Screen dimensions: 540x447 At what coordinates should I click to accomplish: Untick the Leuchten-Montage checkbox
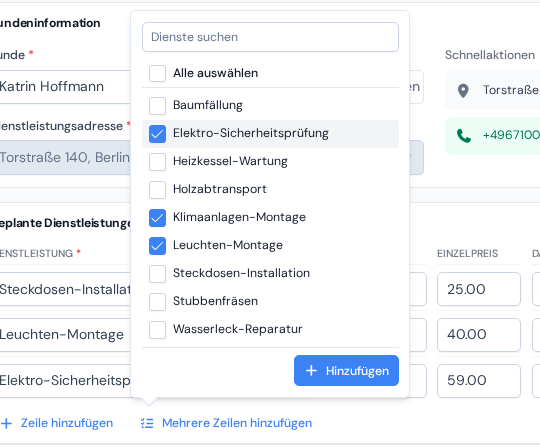point(157,246)
